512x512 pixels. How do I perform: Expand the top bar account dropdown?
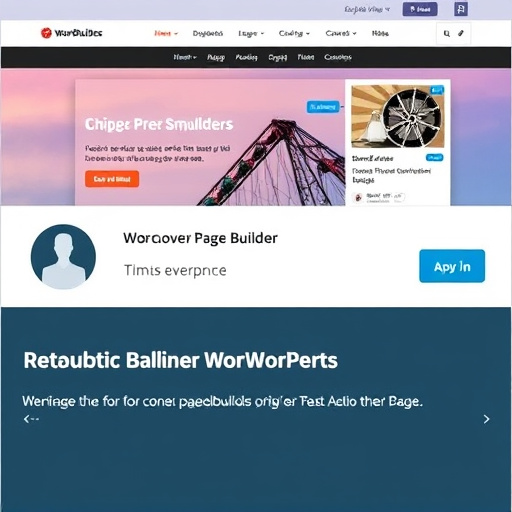[367, 9]
